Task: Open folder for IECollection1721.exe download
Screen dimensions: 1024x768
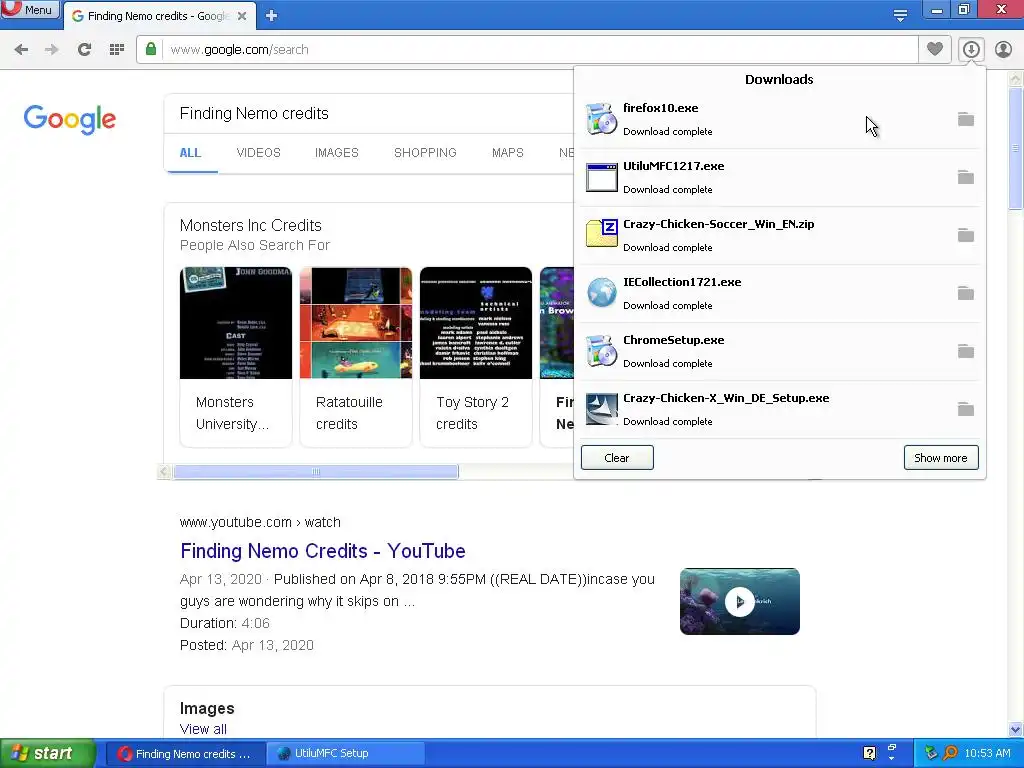Action: click(965, 293)
